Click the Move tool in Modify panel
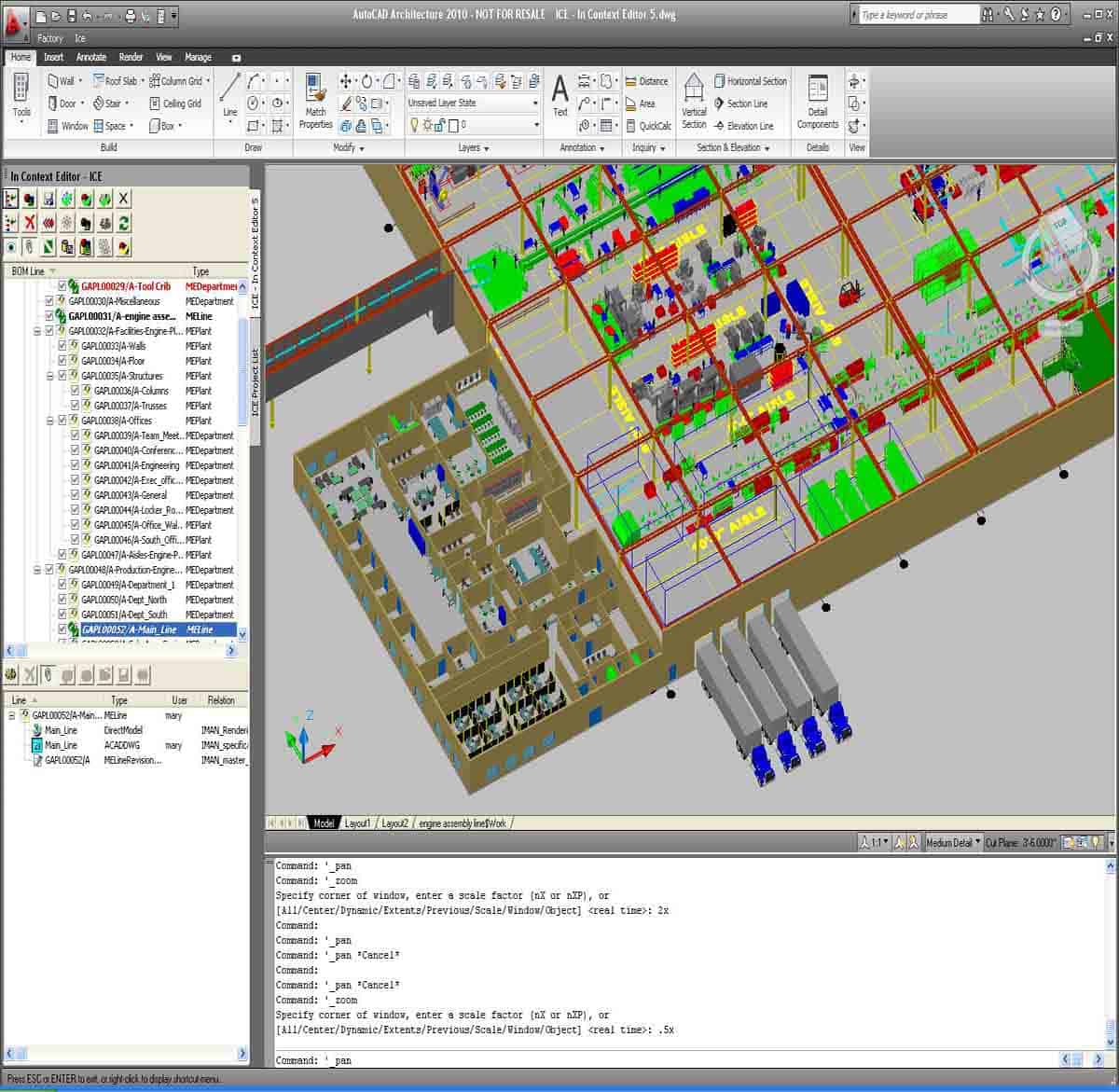Image resolution: width=1119 pixels, height=1092 pixels. [x=346, y=81]
